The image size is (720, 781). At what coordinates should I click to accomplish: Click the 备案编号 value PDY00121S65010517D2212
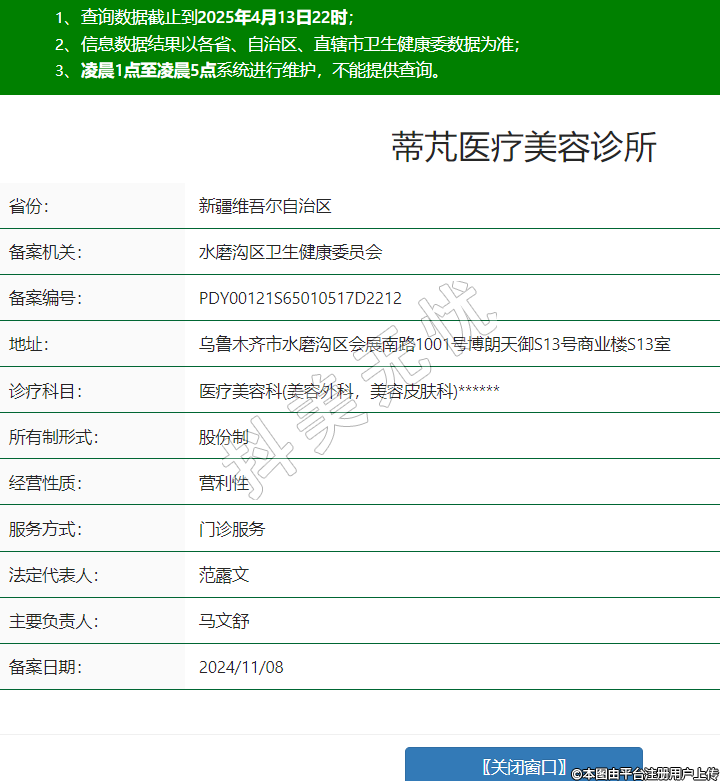point(300,299)
